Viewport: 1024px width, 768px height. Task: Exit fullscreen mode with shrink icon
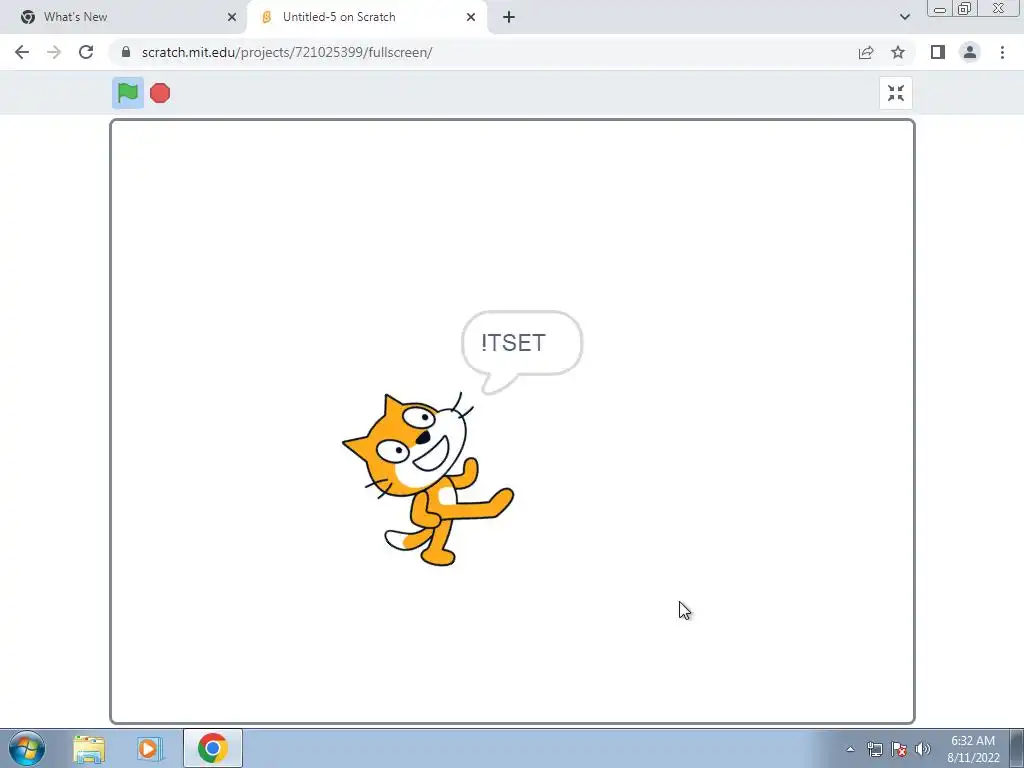(896, 93)
